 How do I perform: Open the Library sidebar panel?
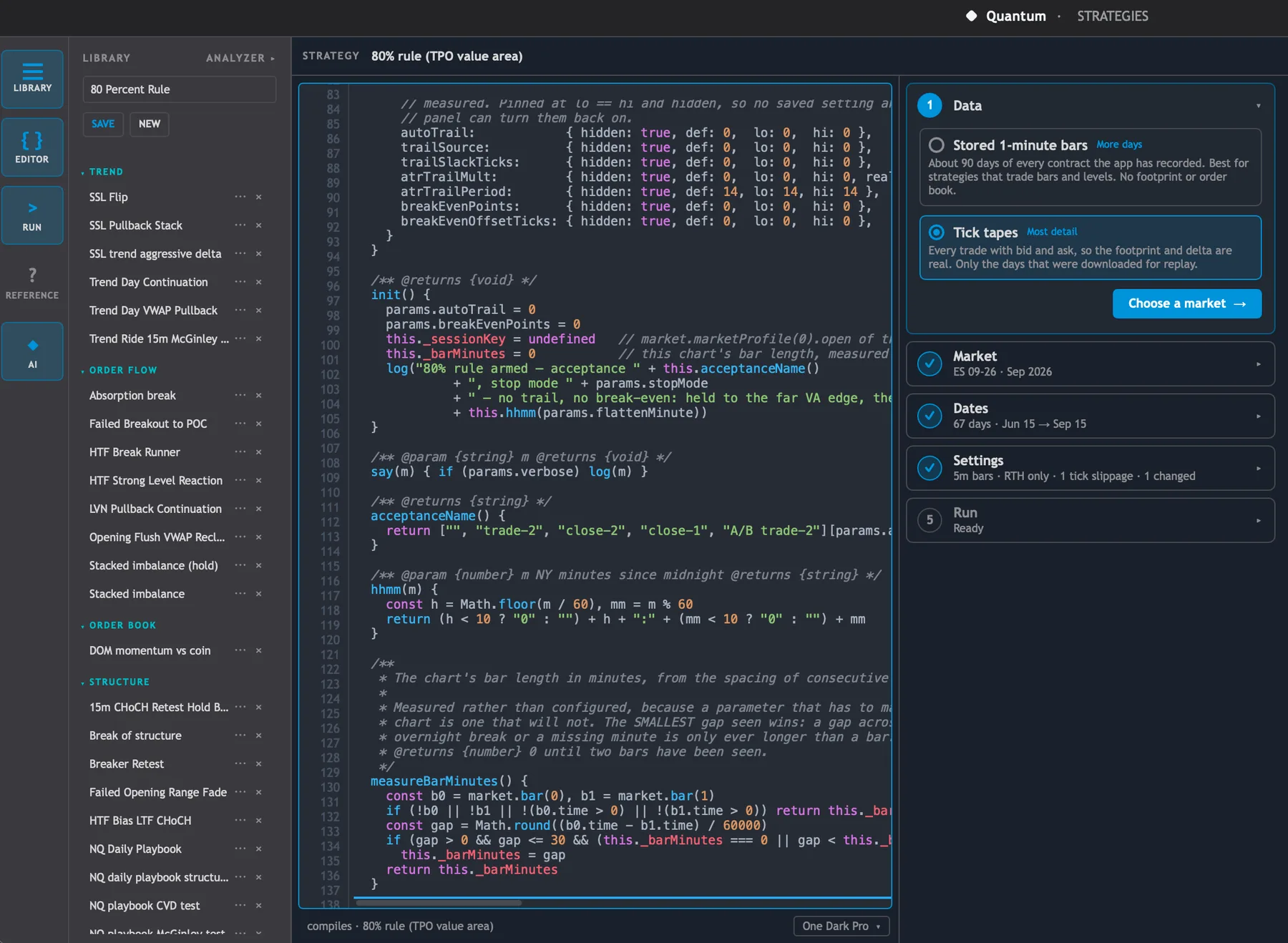point(32,79)
